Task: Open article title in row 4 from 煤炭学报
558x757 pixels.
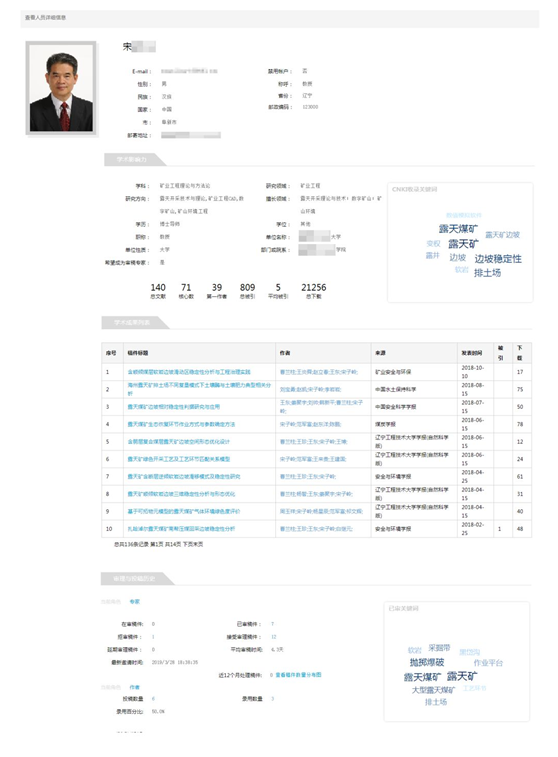Action: click(x=181, y=424)
